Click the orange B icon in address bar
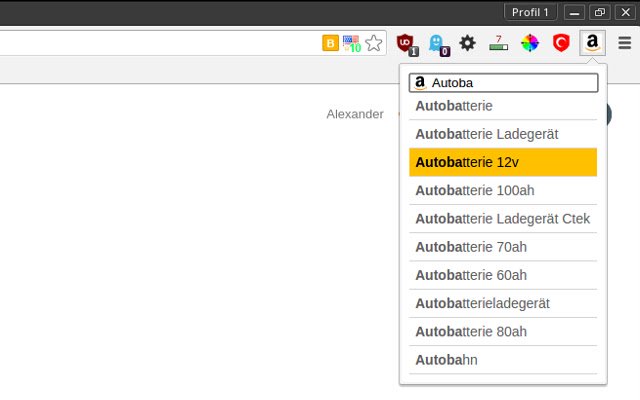 (330, 43)
